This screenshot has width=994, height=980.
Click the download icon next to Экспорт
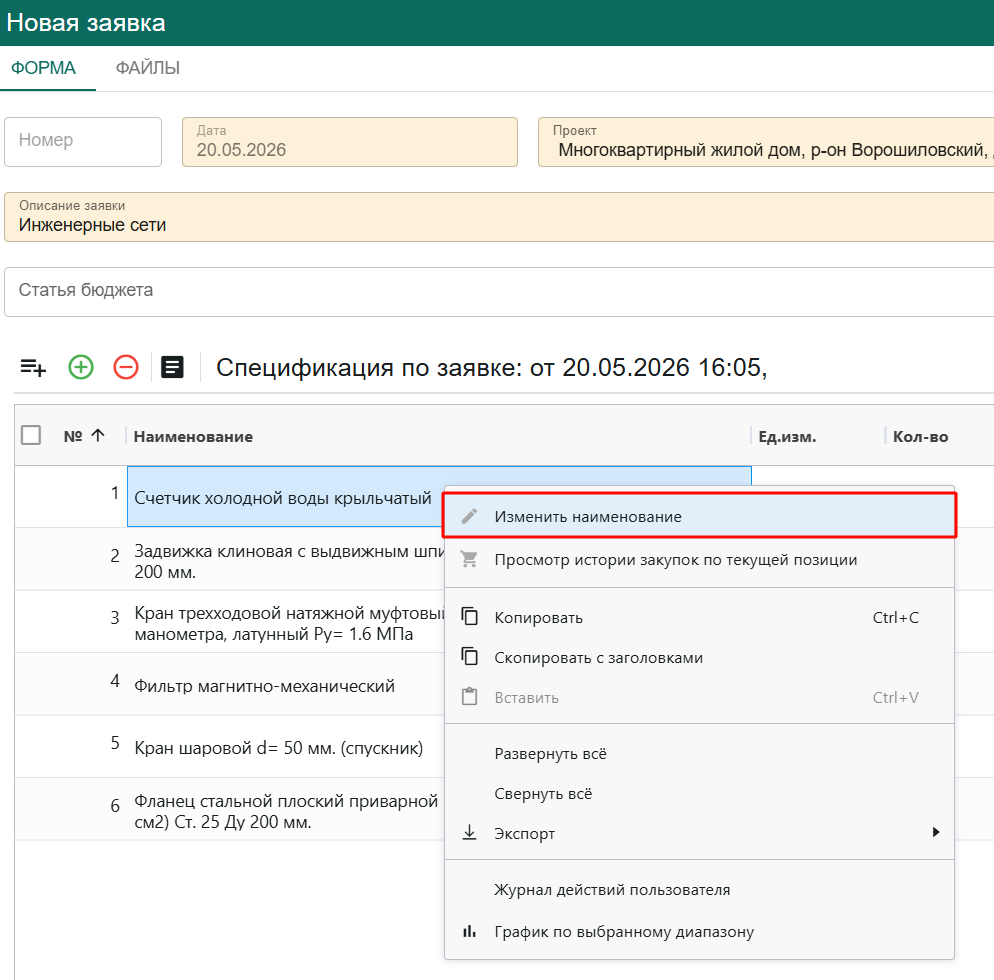470,832
